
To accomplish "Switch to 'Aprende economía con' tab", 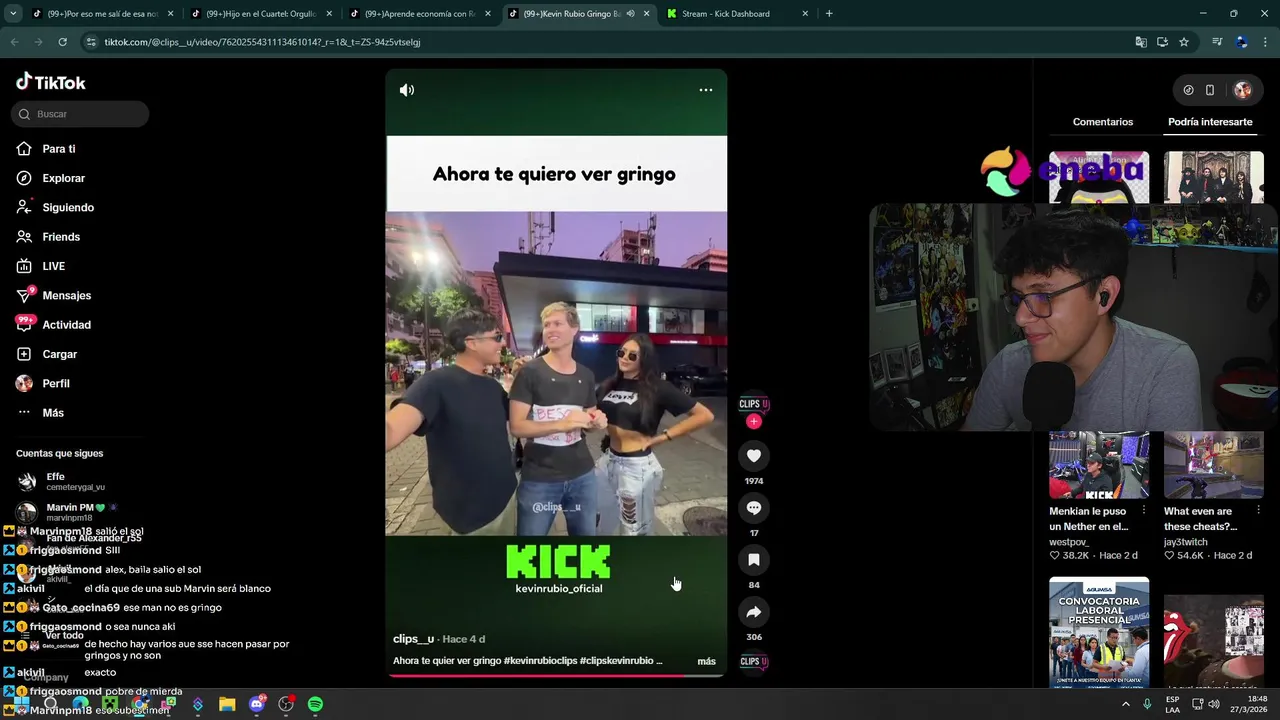I will click(419, 14).
